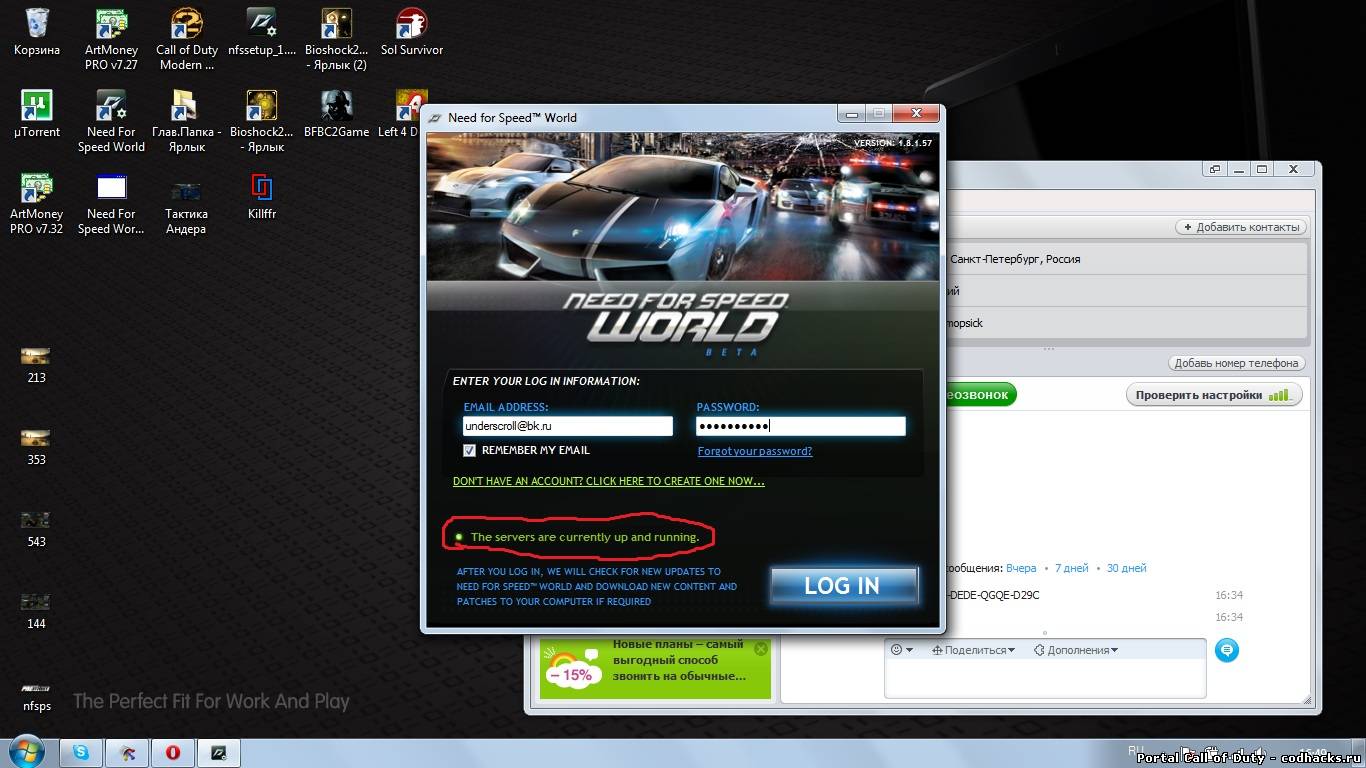Viewport: 1366px width, 768px height.
Task: Switch to Skype in the taskbar
Action: coord(81,752)
